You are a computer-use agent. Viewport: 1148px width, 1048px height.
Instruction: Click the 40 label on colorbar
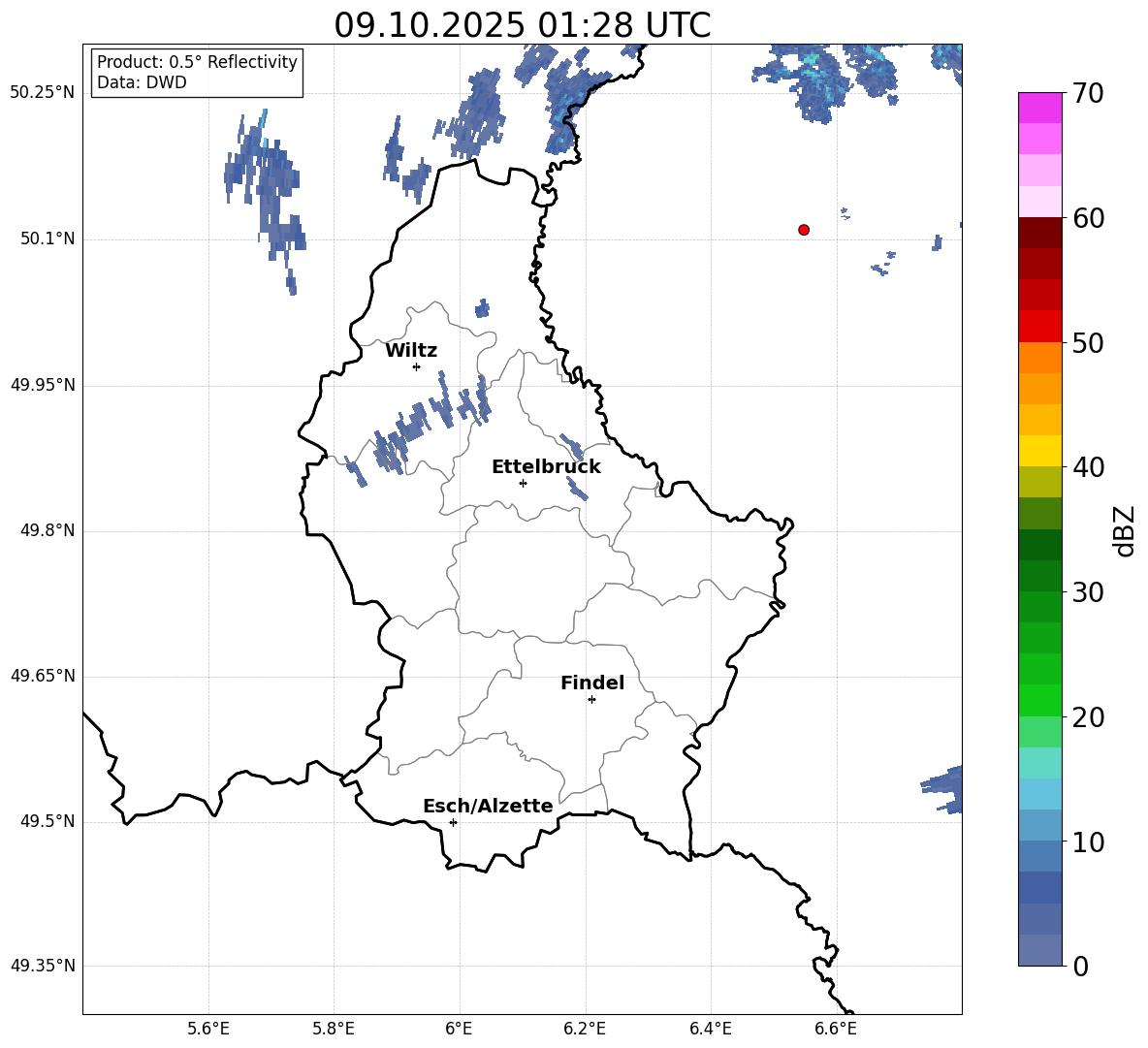(x=1088, y=467)
